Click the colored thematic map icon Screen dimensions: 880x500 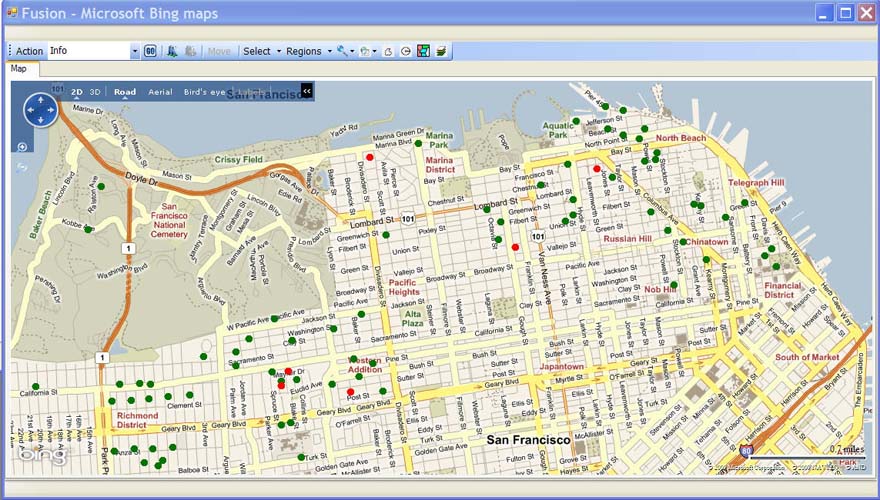click(x=423, y=51)
